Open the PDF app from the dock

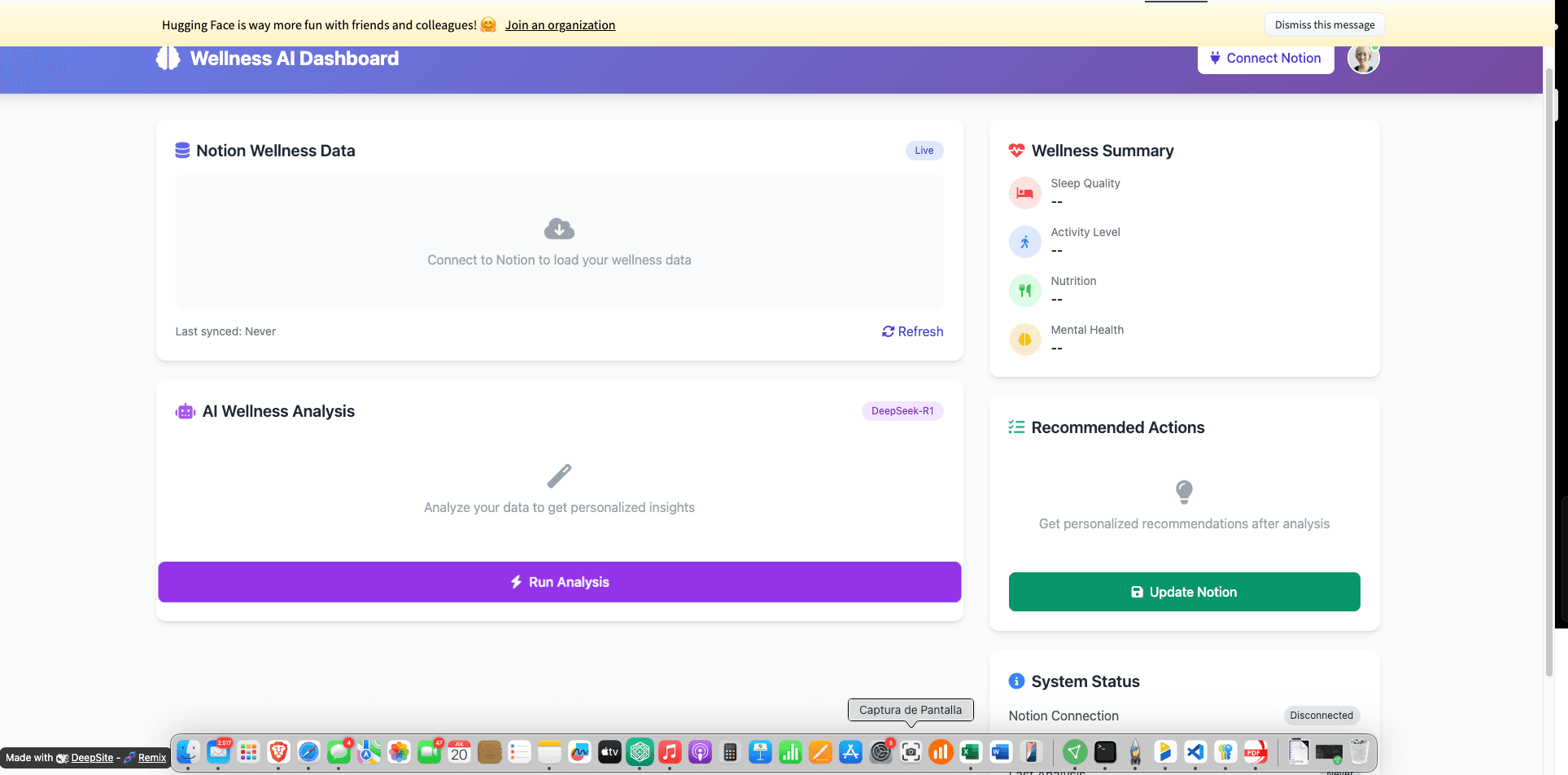coord(1256,752)
